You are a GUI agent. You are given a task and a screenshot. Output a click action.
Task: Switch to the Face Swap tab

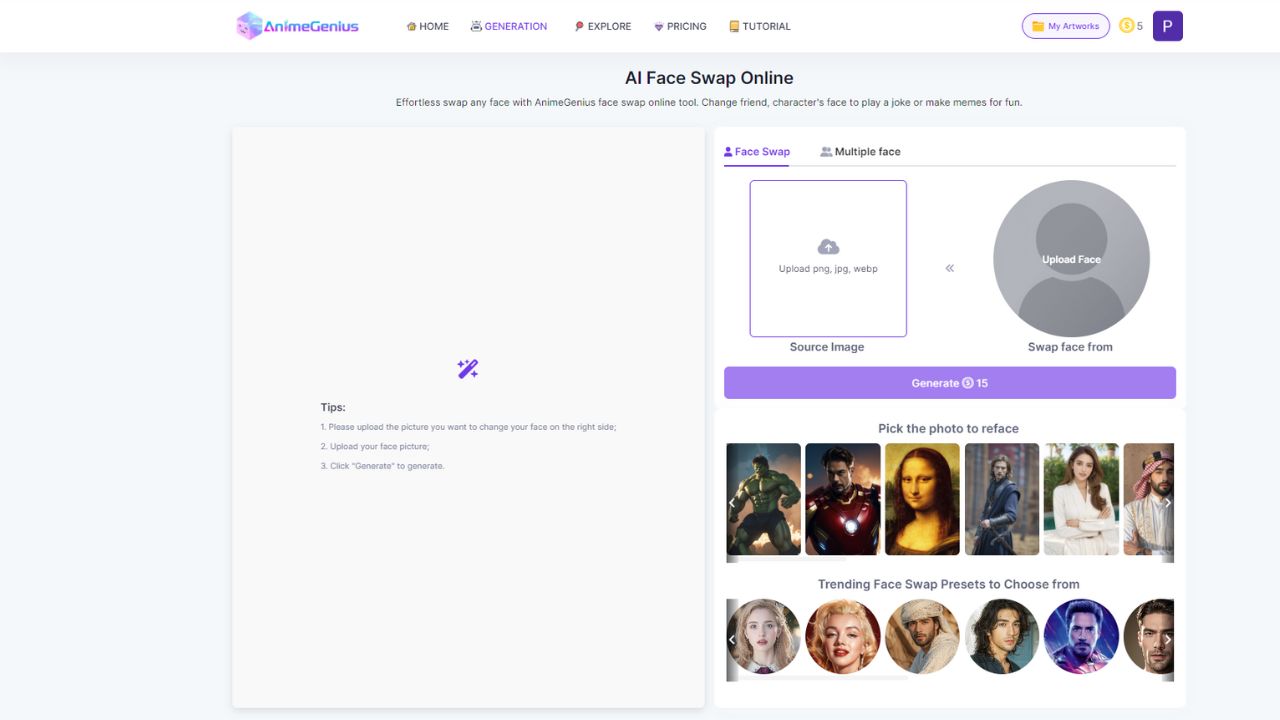click(756, 152)
